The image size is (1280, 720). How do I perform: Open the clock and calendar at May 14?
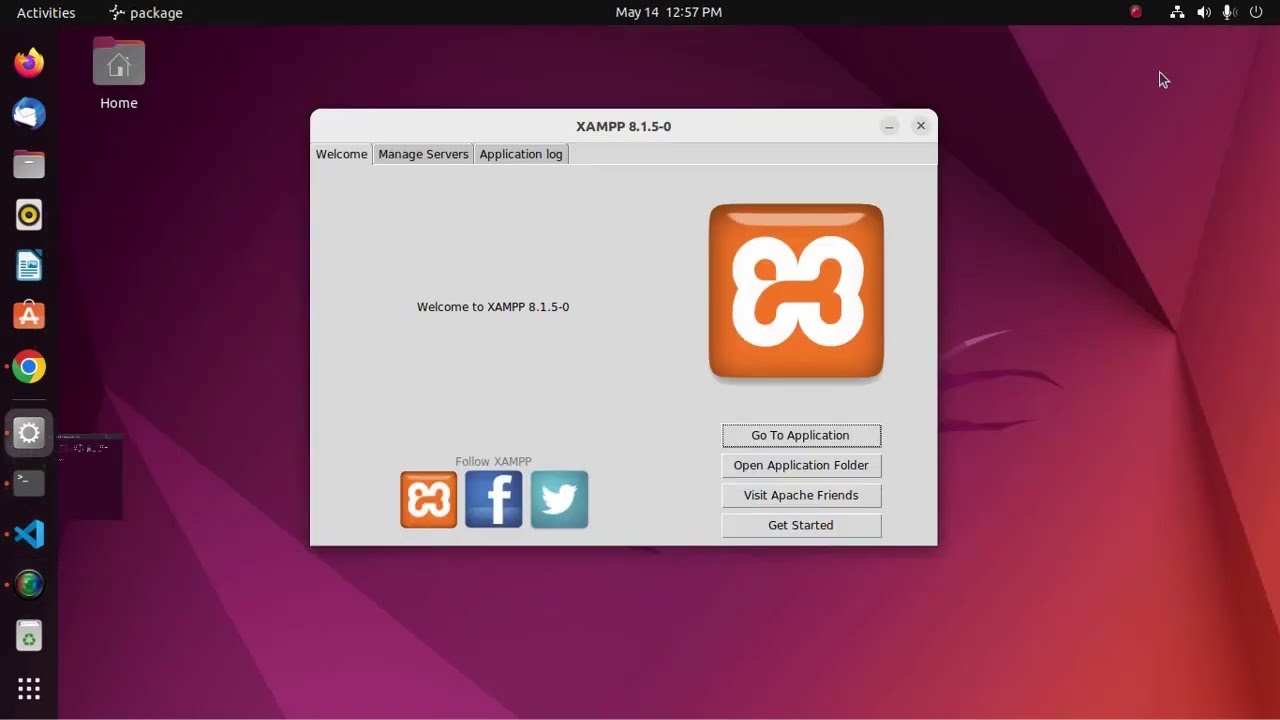point(669,12)
